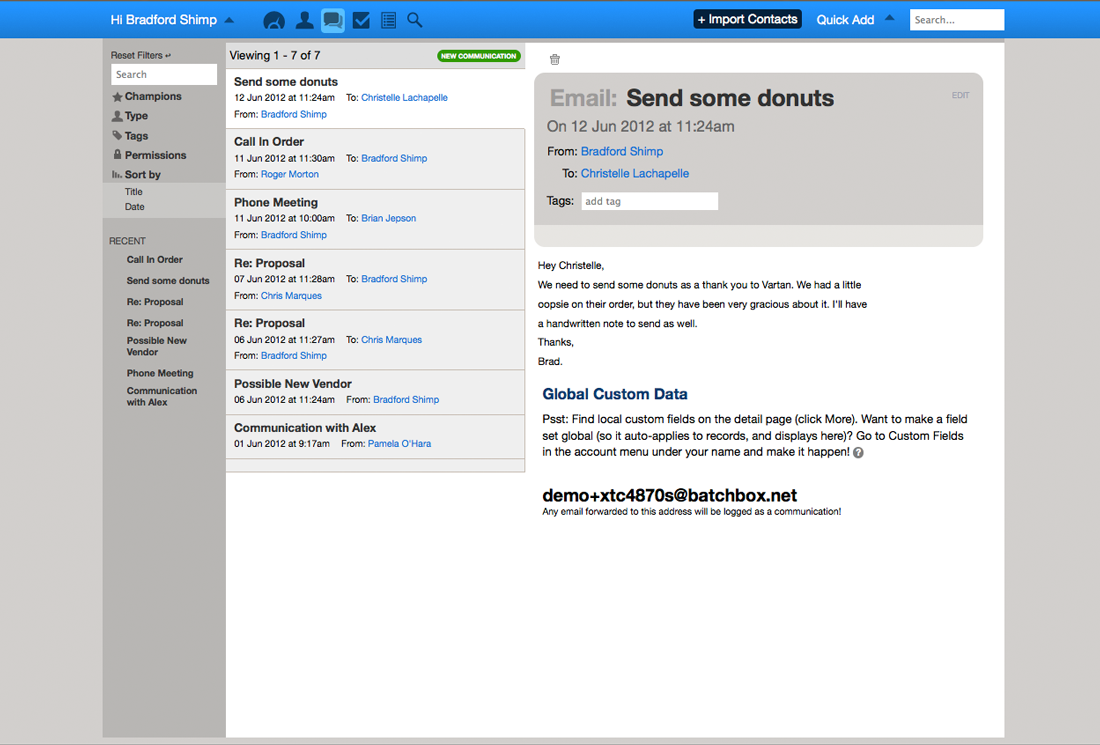1100x745 pixels.
Task: Open Brian Jepson contact link
Action: 389,218
